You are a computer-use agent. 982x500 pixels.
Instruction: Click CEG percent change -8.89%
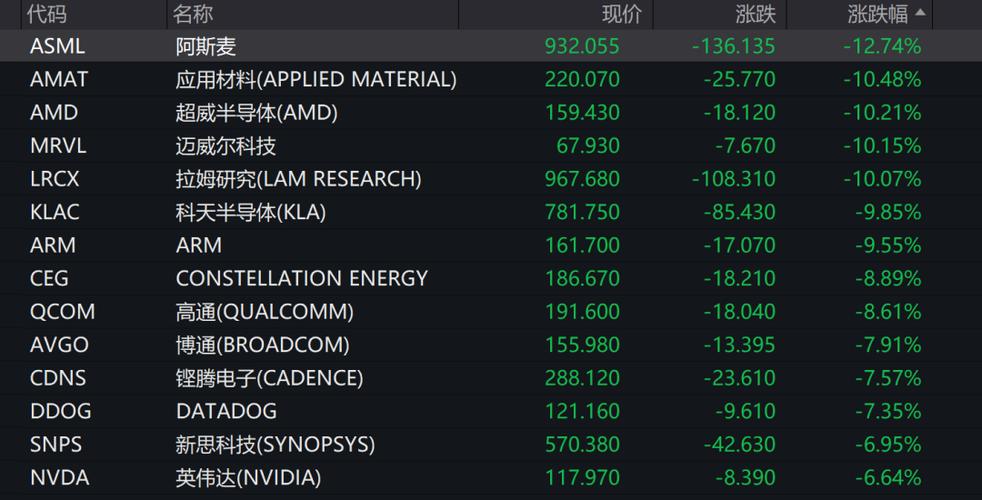pos(888,278)
